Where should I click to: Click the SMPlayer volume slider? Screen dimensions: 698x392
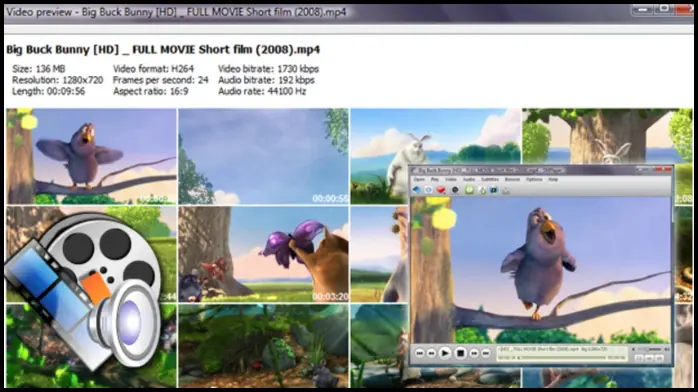point(650,349)
